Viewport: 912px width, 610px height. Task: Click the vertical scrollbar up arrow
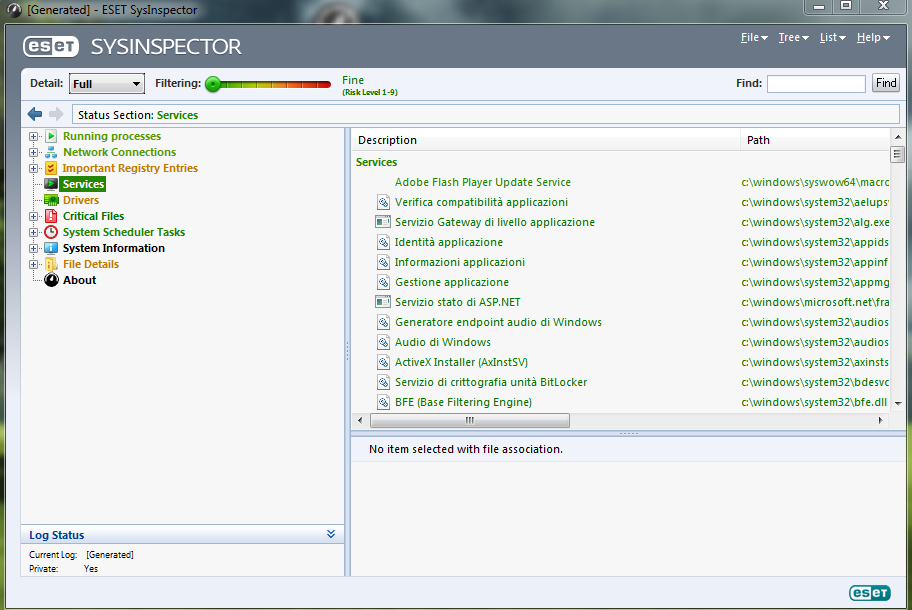click(898, 137)
